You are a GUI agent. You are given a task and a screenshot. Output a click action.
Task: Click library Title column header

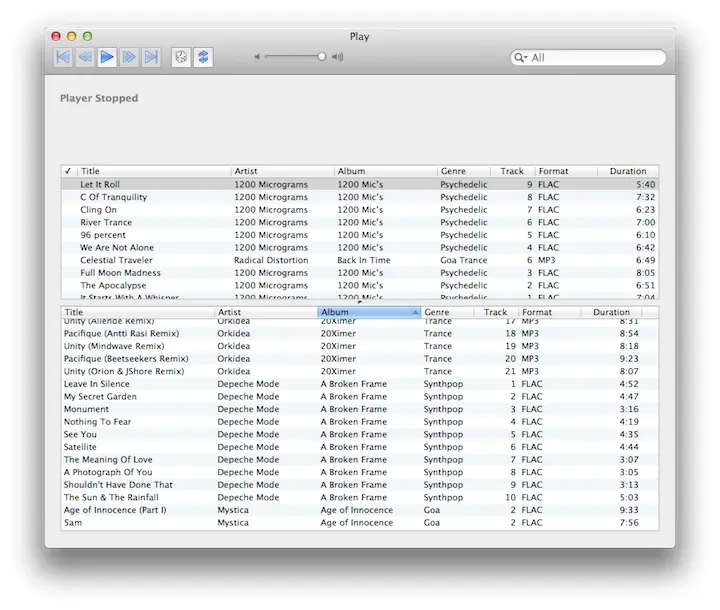137,312
